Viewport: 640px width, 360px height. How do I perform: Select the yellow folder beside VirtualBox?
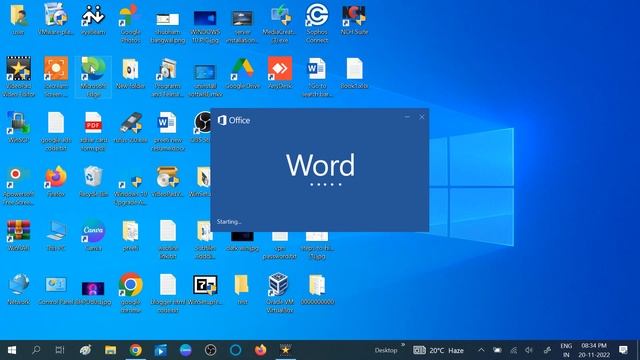[242, 289]
